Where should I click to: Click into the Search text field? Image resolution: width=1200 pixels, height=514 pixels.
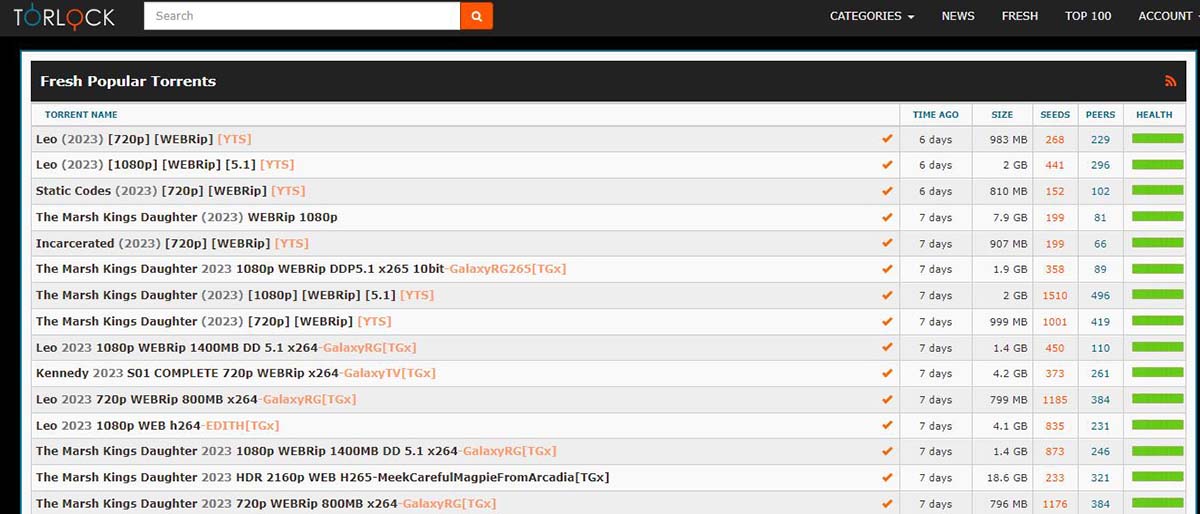(301, 16)
